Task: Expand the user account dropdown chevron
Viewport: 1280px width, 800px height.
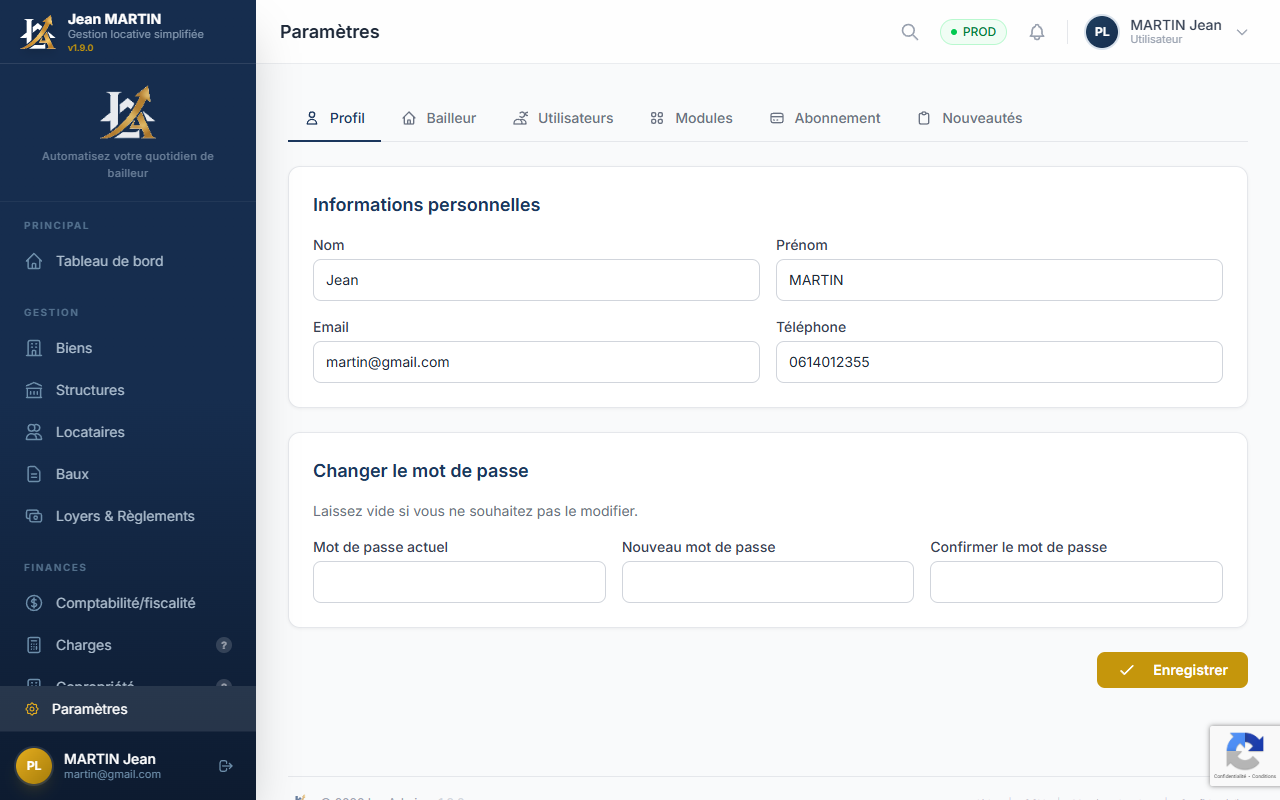Action: pyautogui.click(x=1242, y=31)
